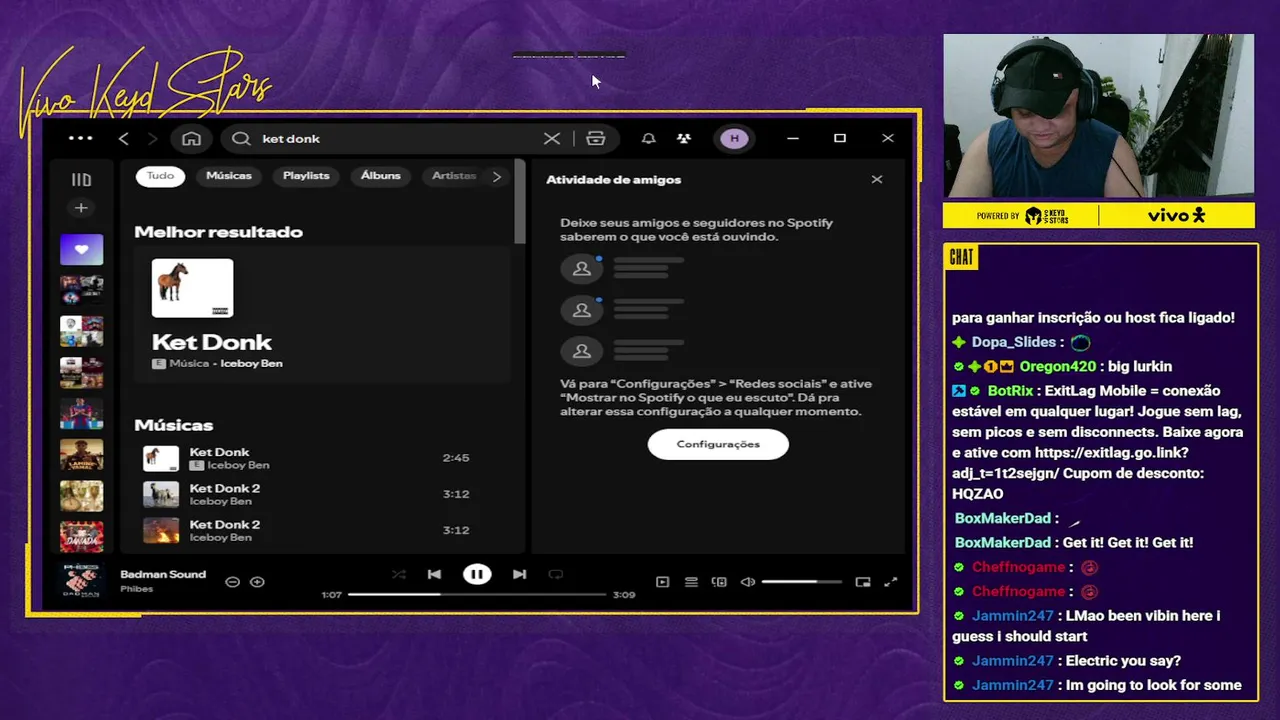Viewport: 1280px width, 720px height.
Task: Select the Músicas filter chip
Action: click(x=229, y=176)
